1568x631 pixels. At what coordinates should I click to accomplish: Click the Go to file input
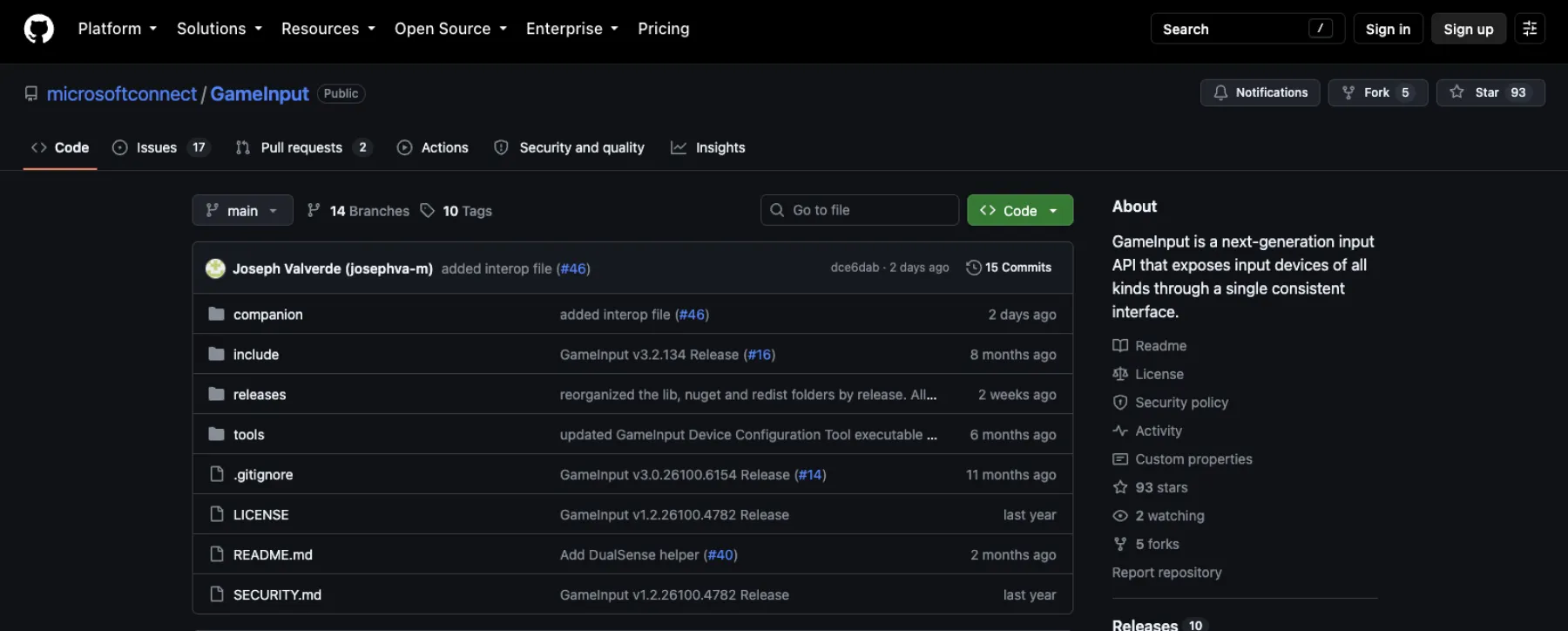click(860, 210)
